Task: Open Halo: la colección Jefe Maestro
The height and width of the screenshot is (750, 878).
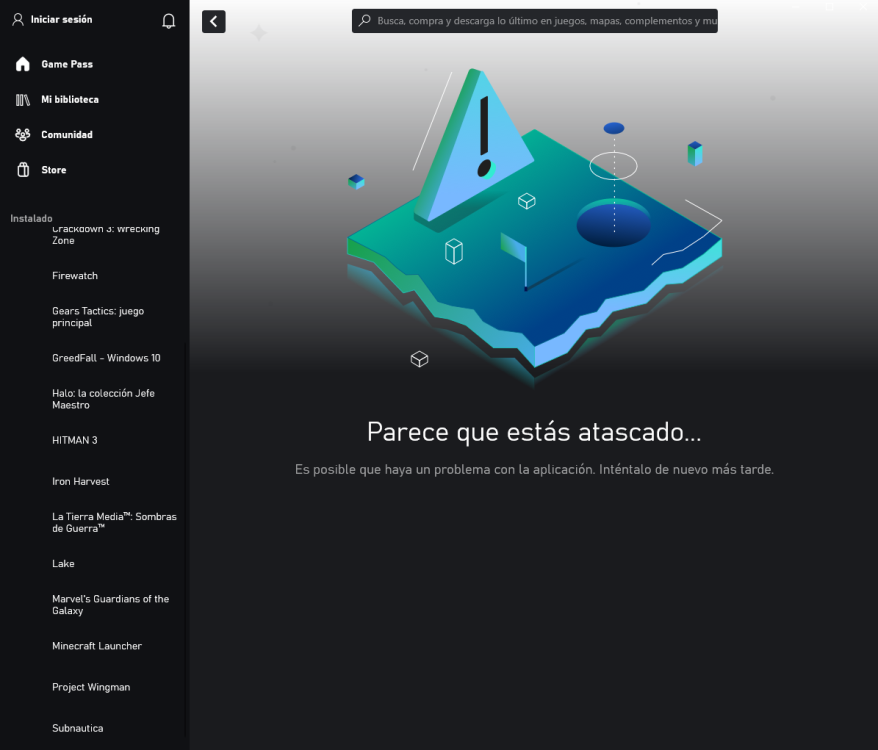Action: point(103,399)
